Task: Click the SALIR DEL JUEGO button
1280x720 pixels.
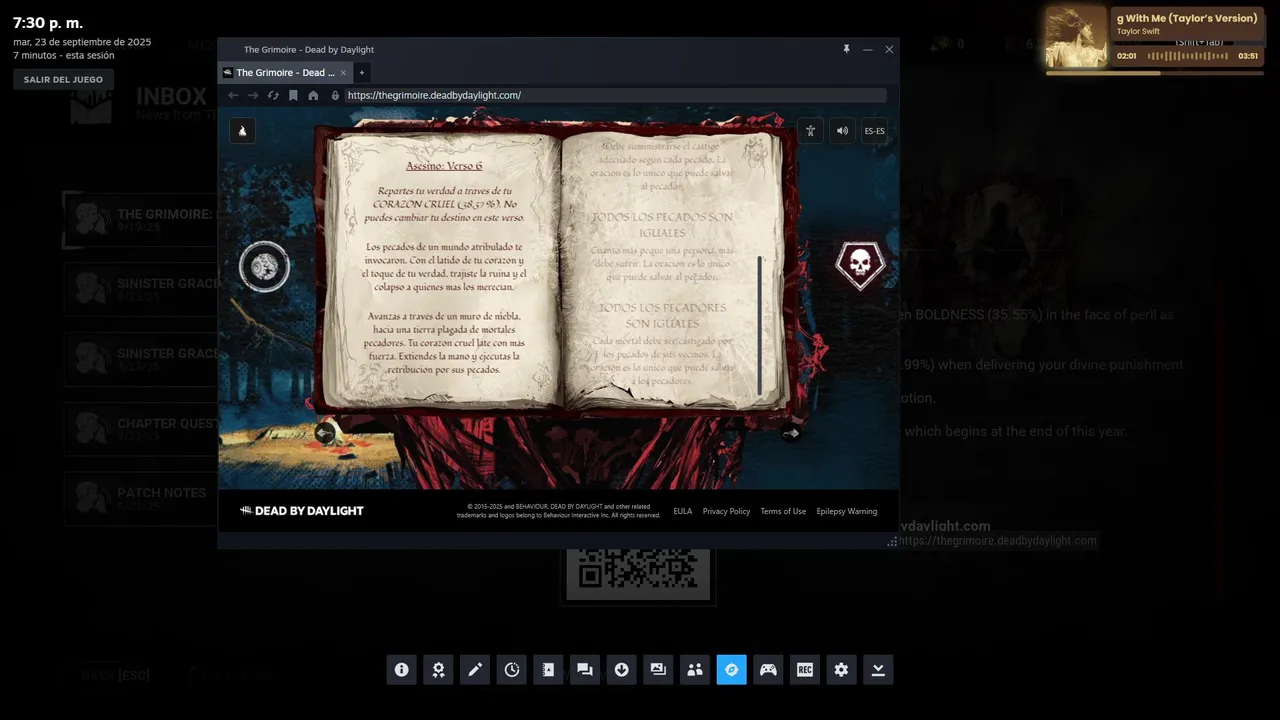Action: coord(63,79)
